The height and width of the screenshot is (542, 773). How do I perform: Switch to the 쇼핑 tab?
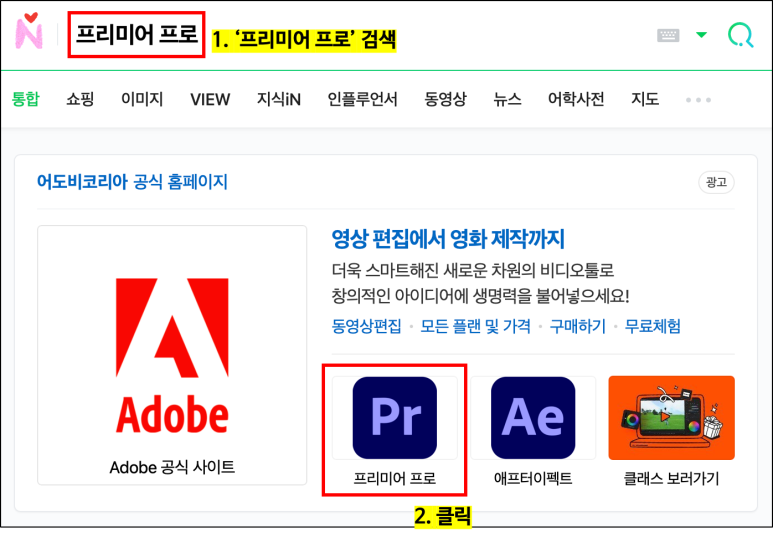(80, 99)
